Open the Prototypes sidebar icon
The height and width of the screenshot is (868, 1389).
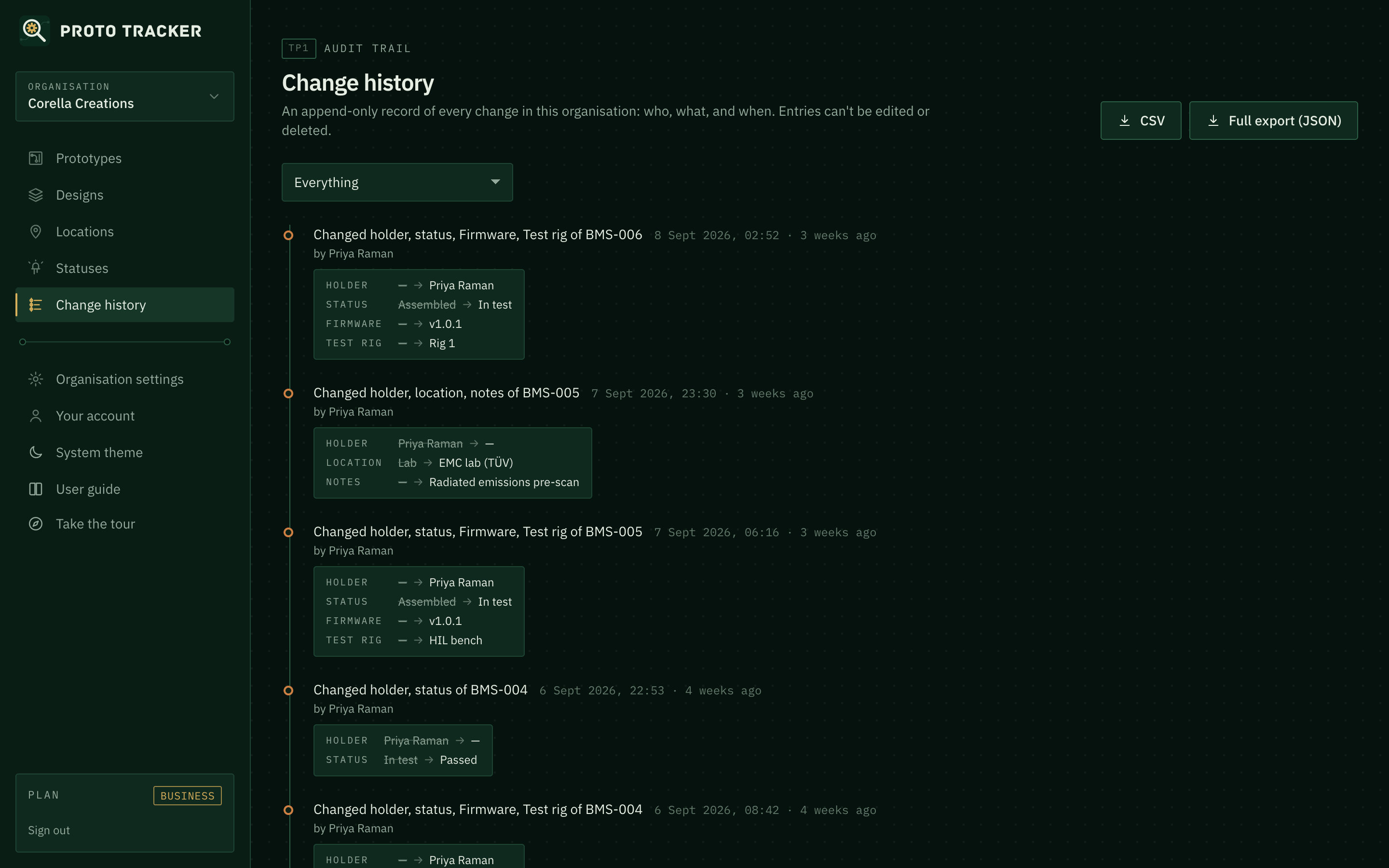(36, 158)
